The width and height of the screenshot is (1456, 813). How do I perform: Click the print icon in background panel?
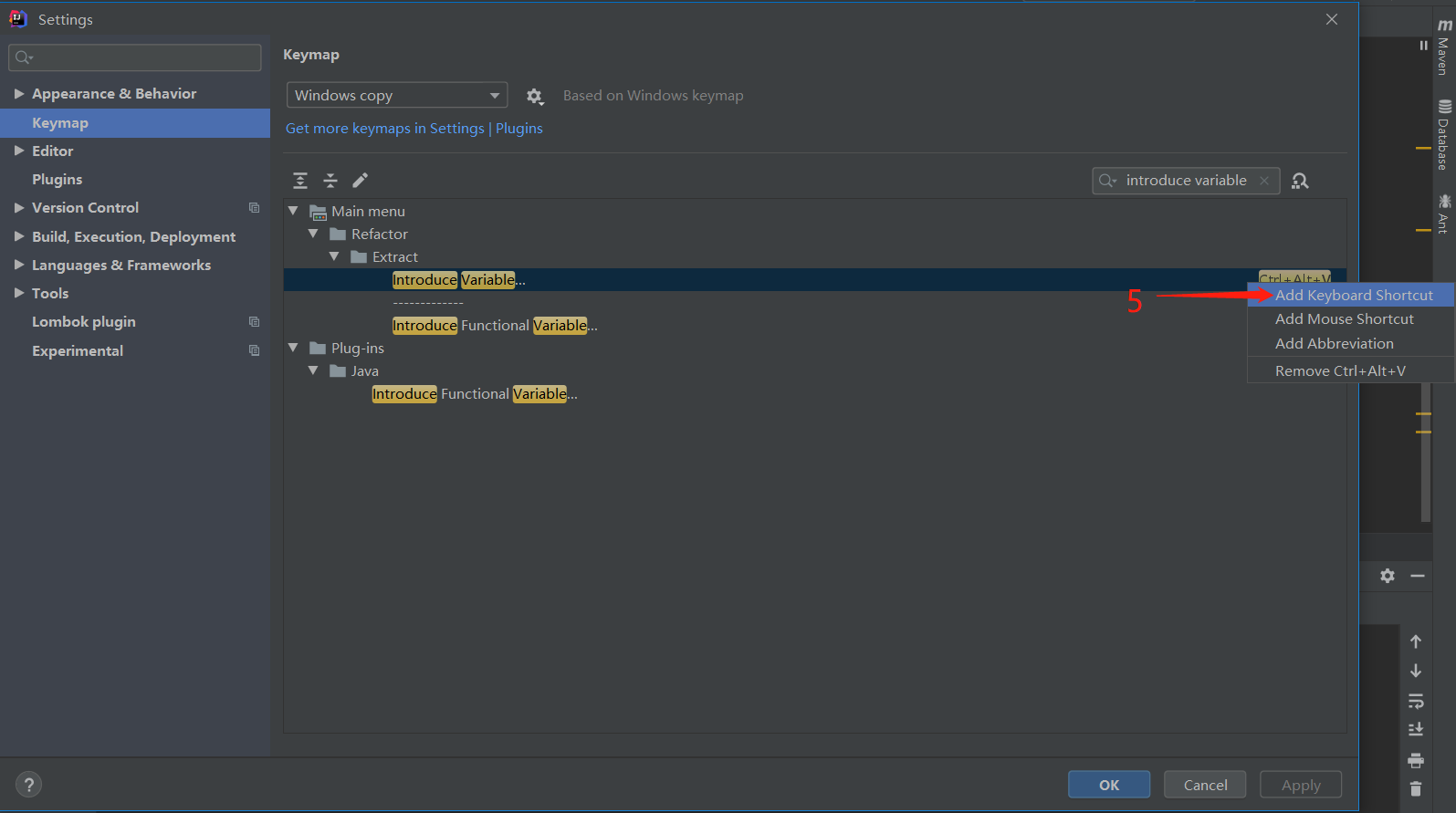(1416, 760)
